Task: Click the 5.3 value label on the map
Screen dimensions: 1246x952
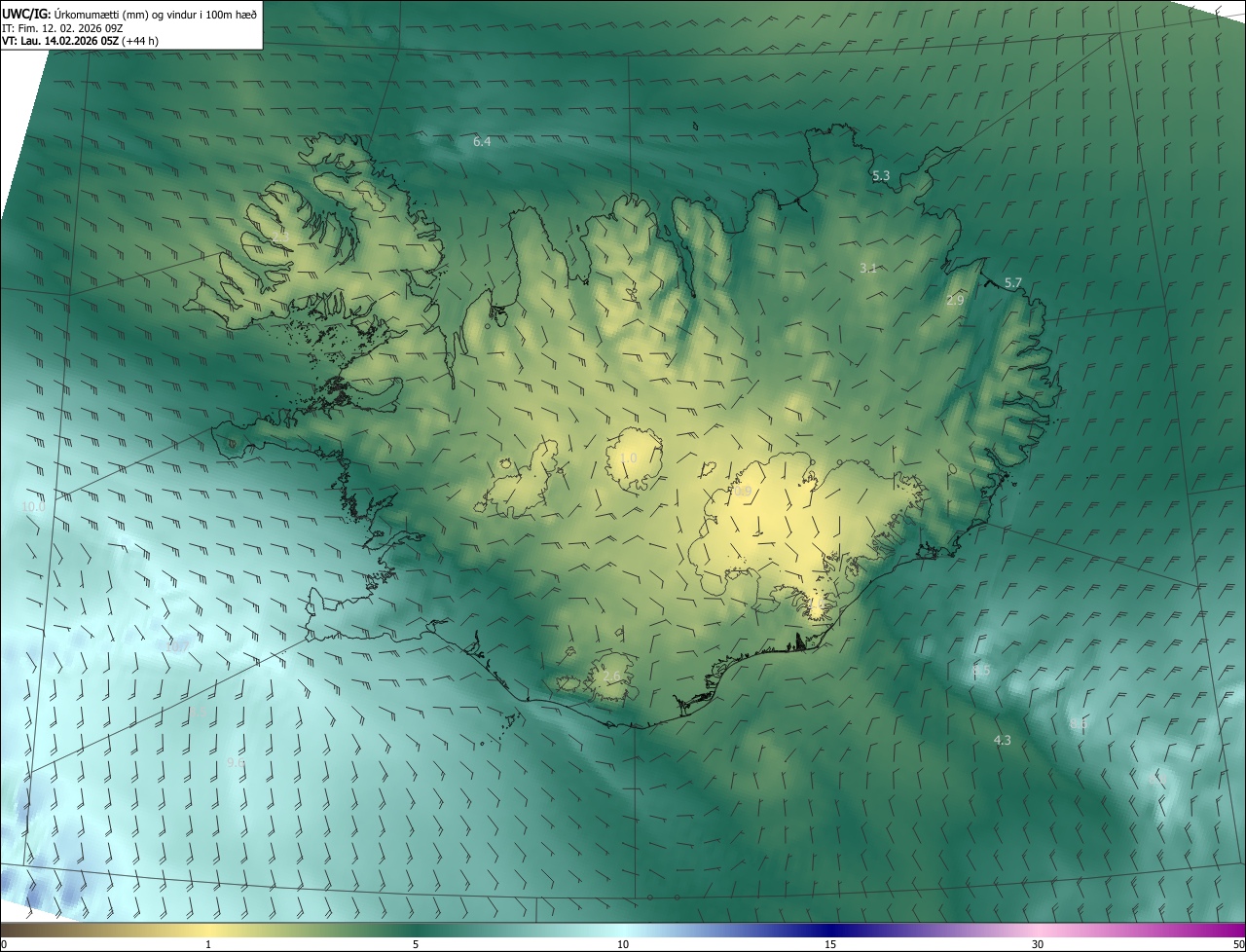Action: (x=881, y=176)
